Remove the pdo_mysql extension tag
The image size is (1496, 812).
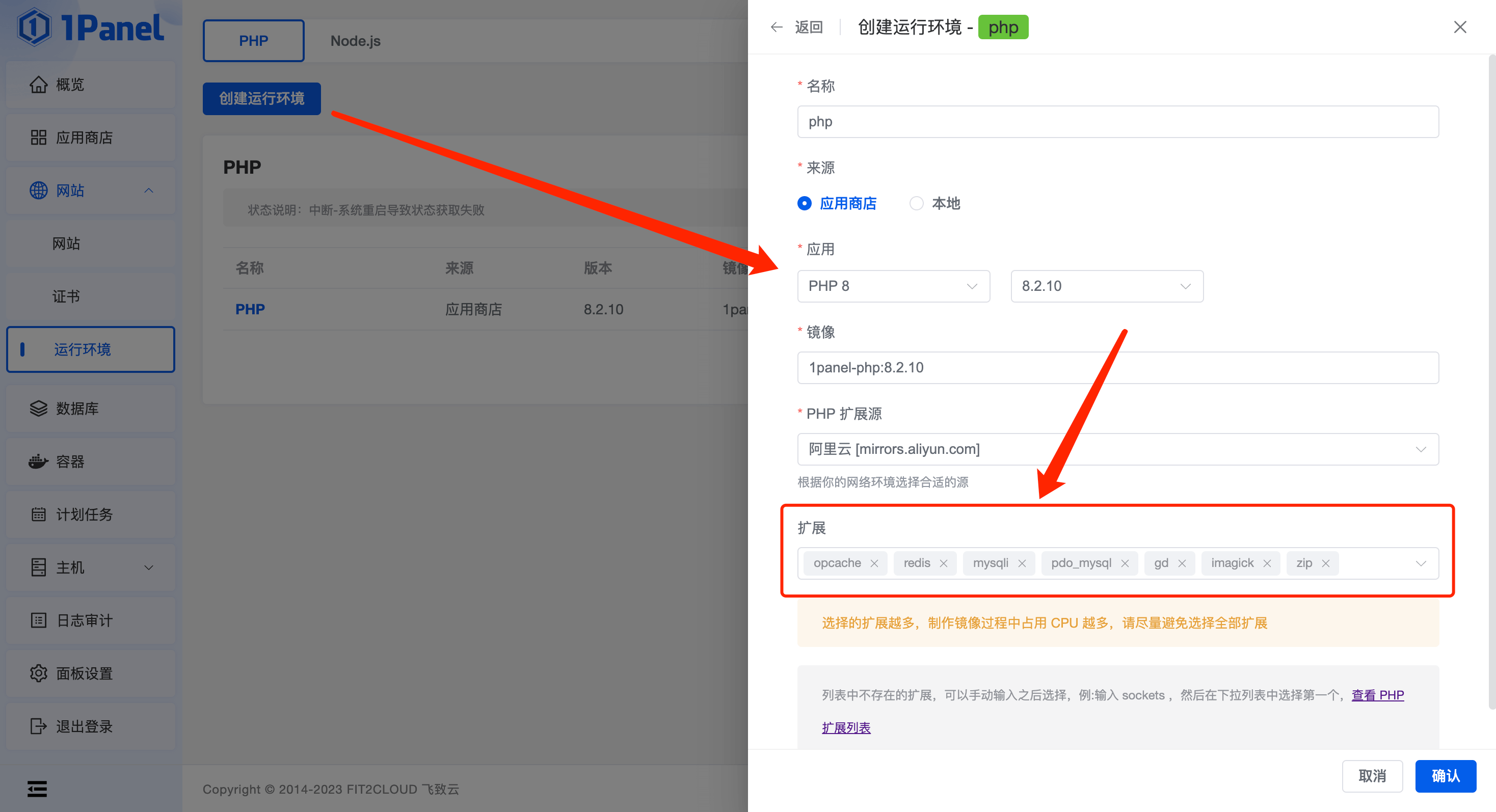pyautogui.click(x=1125, y=563)
